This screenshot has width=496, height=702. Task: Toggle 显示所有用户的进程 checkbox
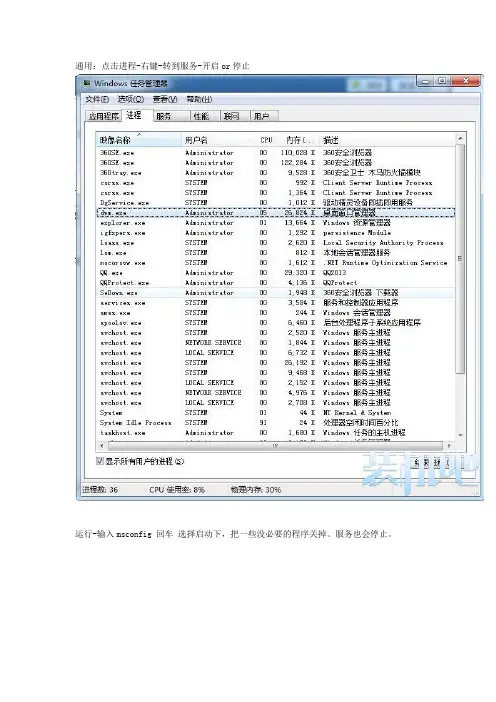coord(100,461)
